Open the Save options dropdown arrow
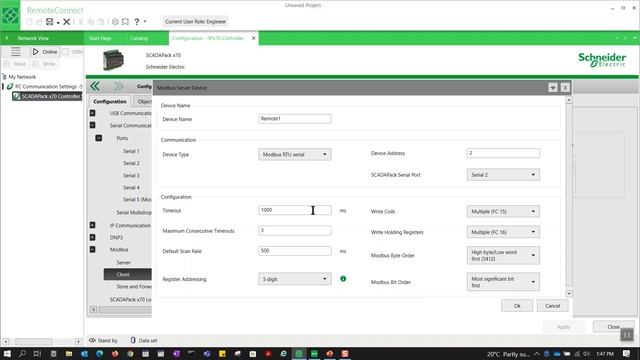 tap(58, 22)
